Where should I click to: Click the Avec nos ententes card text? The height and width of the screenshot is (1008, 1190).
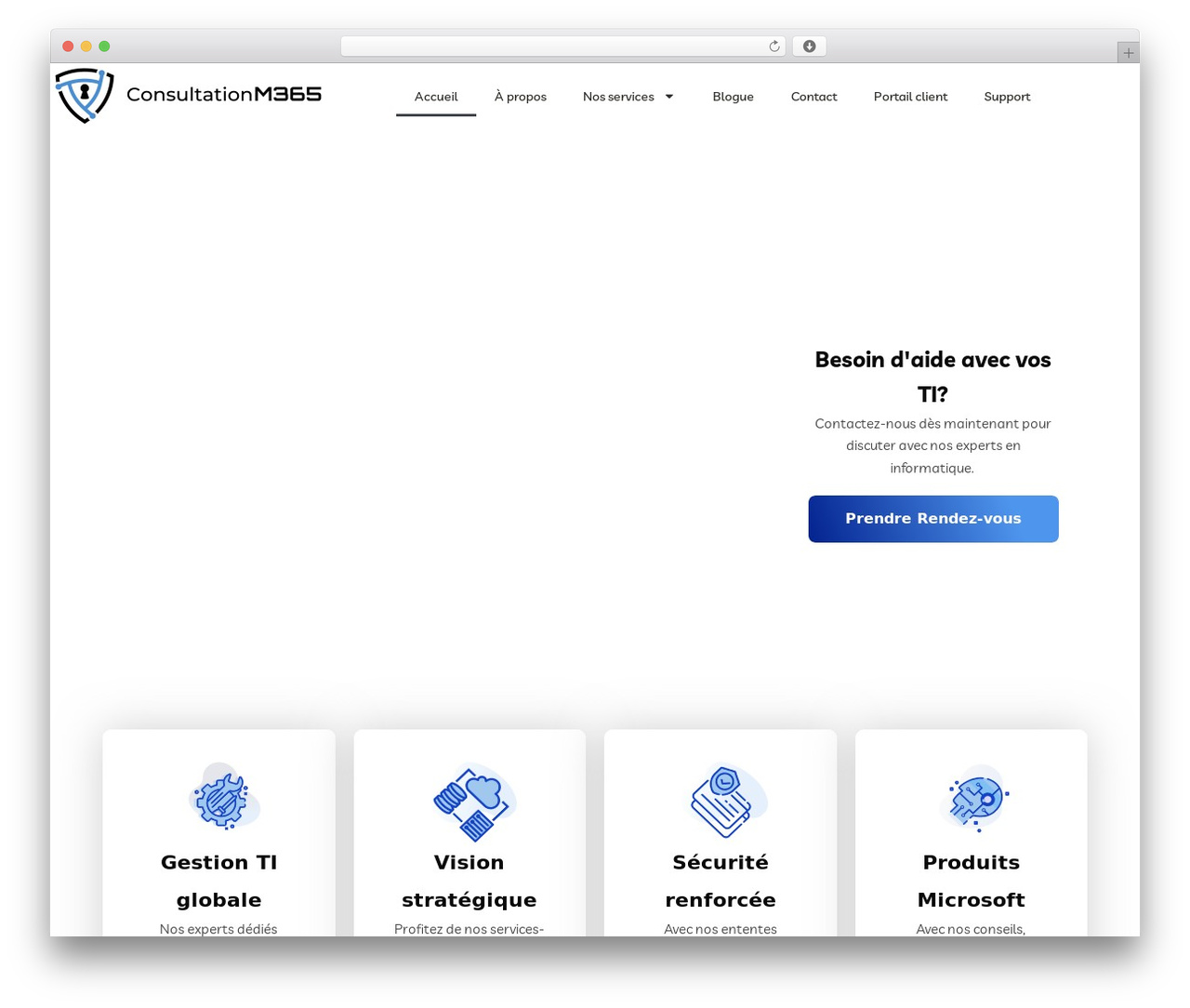pos(721,929)
